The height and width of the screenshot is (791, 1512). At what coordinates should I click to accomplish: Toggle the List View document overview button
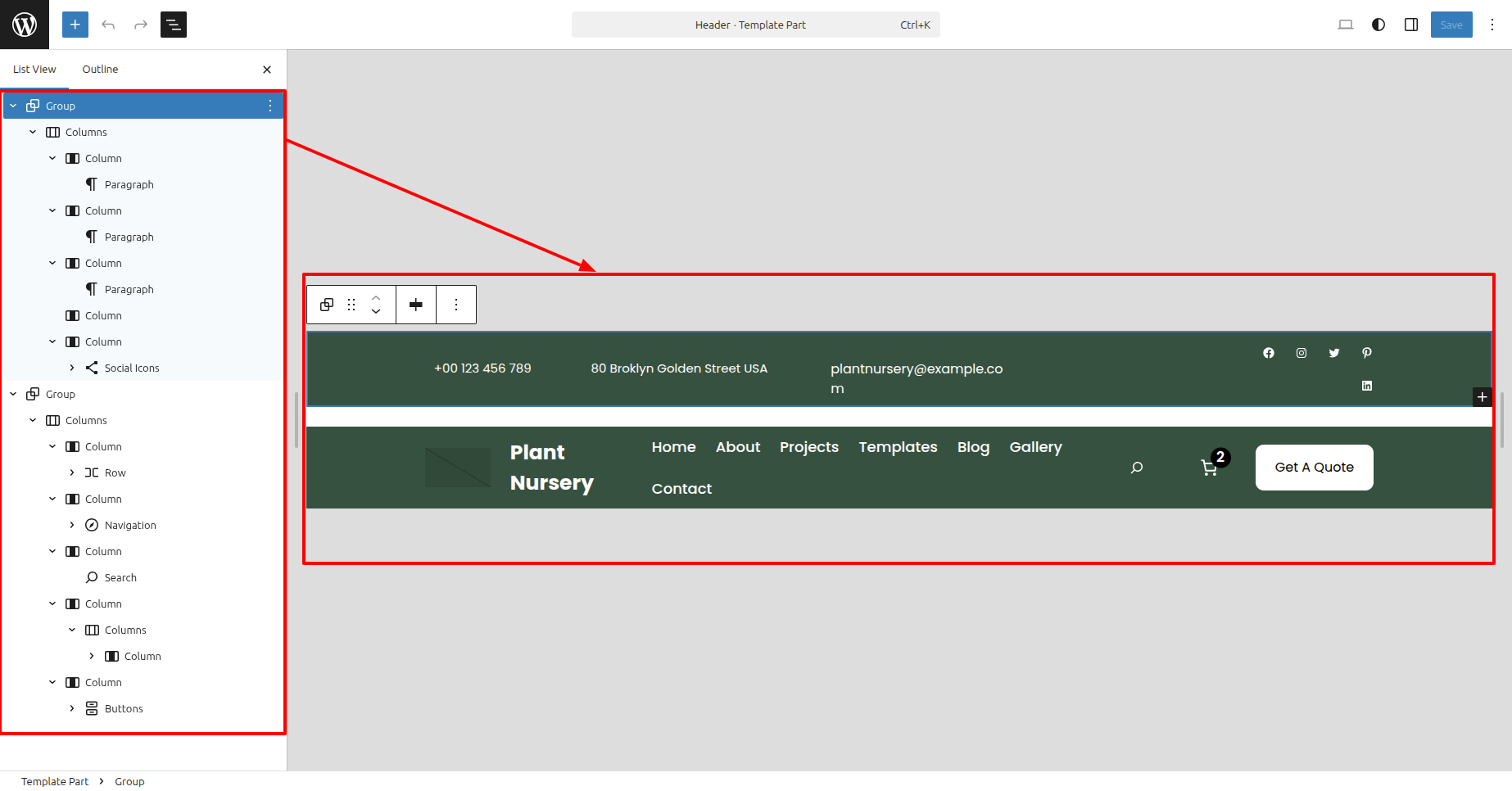pyautogui.click(x=174, y=25)
